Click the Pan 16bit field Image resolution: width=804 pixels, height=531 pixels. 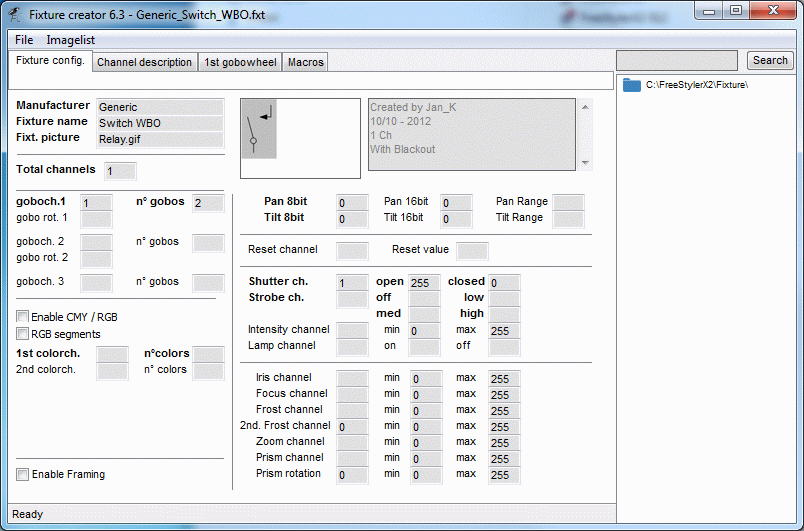click(456, 203)
